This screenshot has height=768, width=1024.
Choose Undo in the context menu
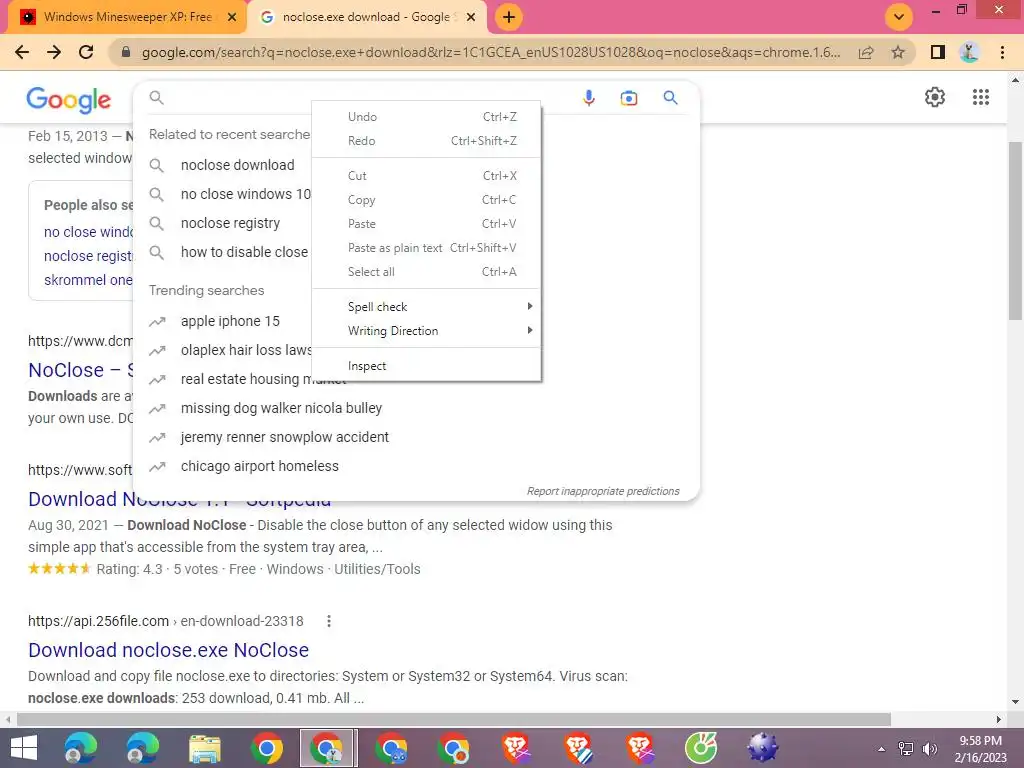point(426,117)
